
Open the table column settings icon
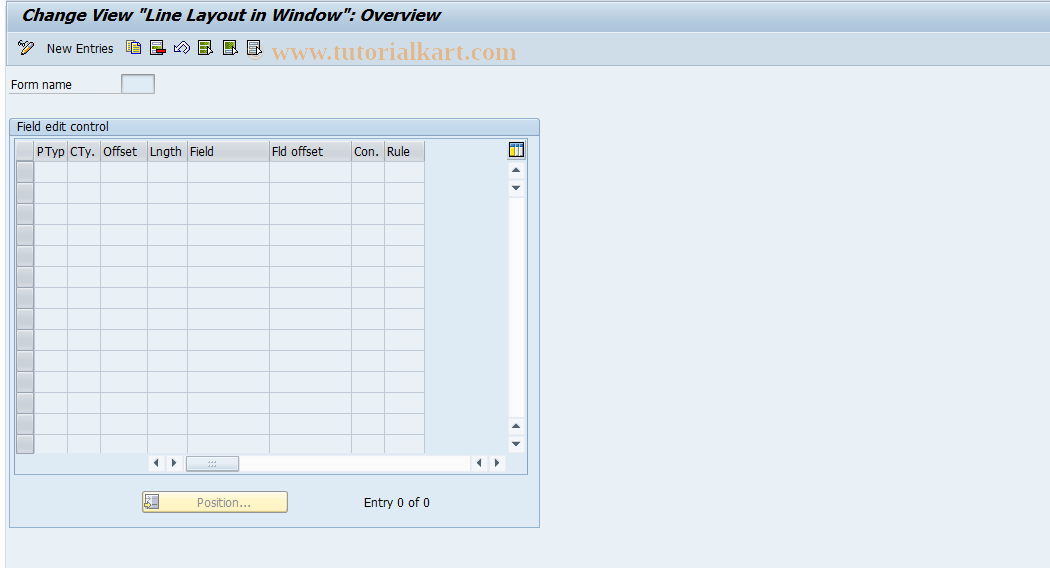click(x=516, y=150)
